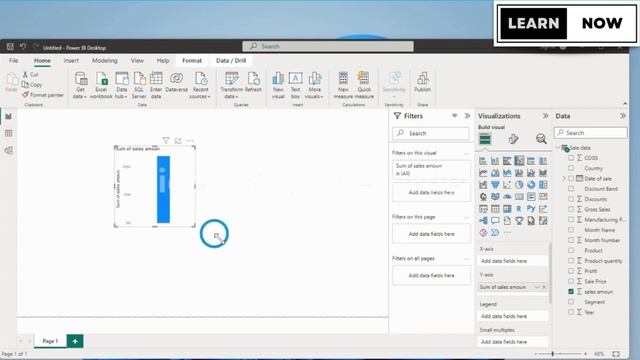
Task: Switch to Table view in left sidebar
Action: click(x=8, y=133)
